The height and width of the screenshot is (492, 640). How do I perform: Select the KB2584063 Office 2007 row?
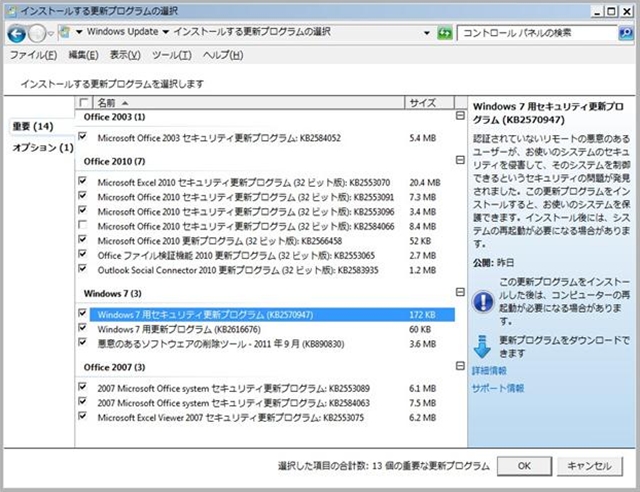[272, 403]
